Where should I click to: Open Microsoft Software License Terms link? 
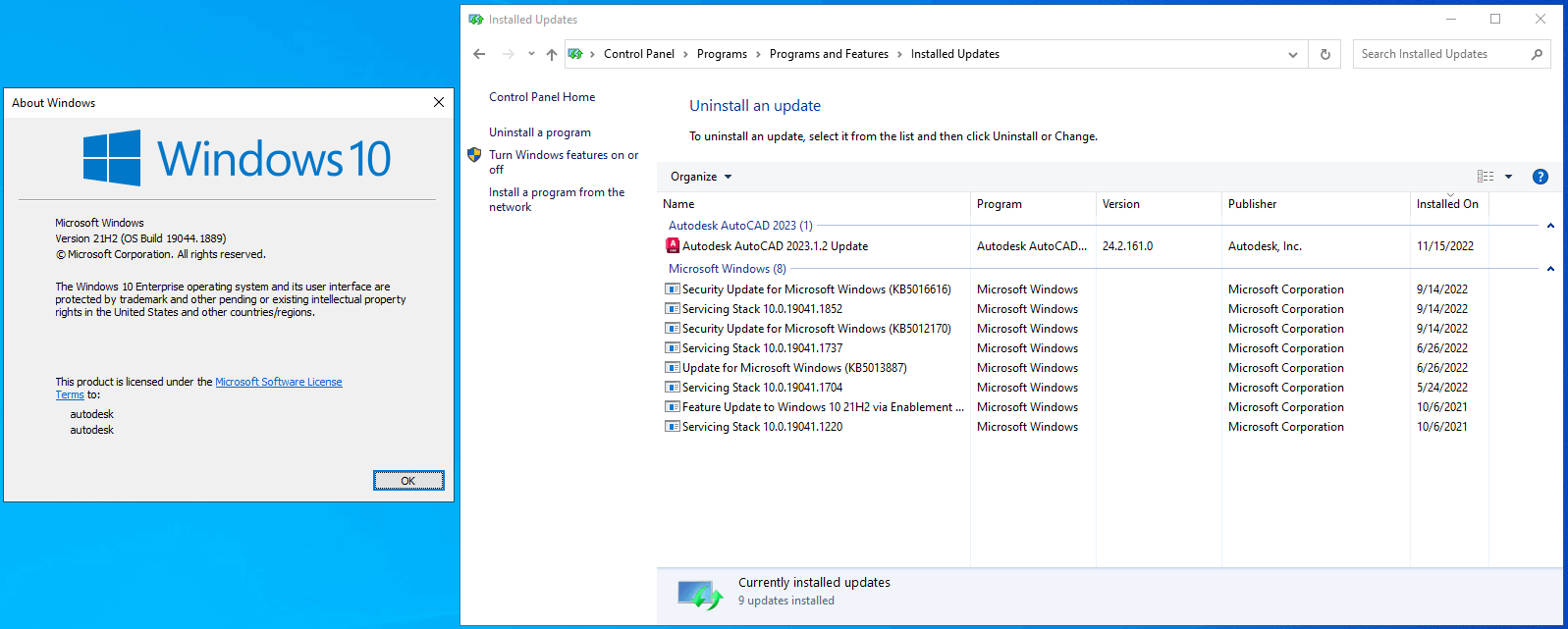click(279, 382)
